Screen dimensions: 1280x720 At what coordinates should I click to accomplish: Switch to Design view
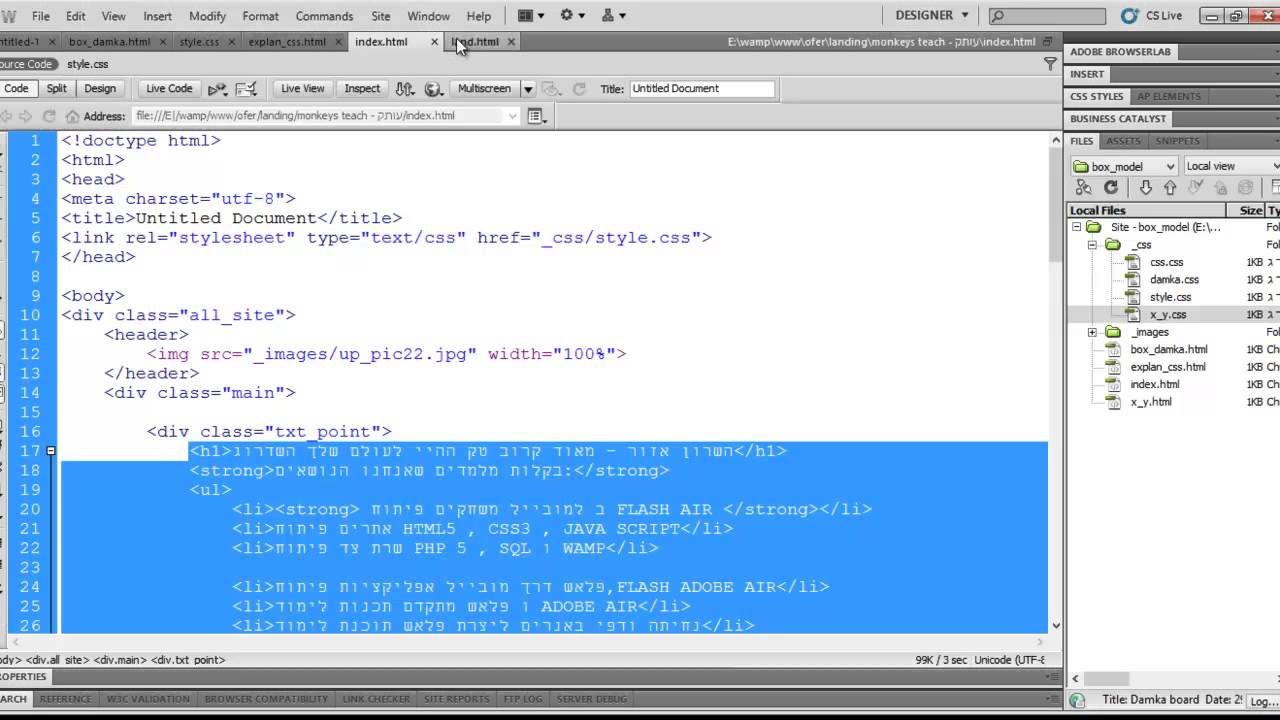pyautogui.click(x=100, y=89)
